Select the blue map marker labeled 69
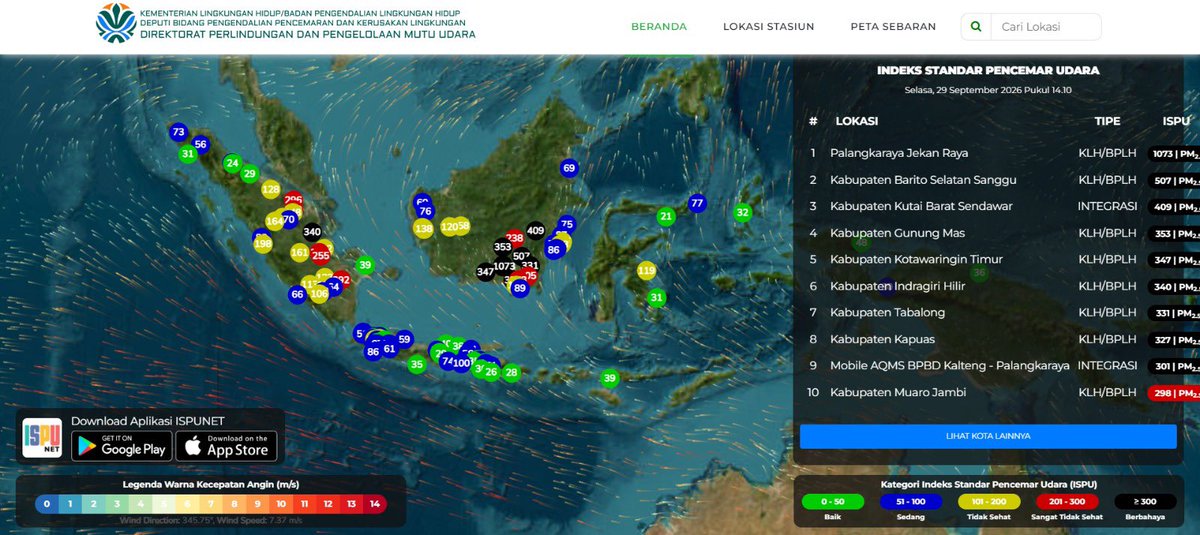The height and width of the screenshot is (535, 1200). [569, 168]
